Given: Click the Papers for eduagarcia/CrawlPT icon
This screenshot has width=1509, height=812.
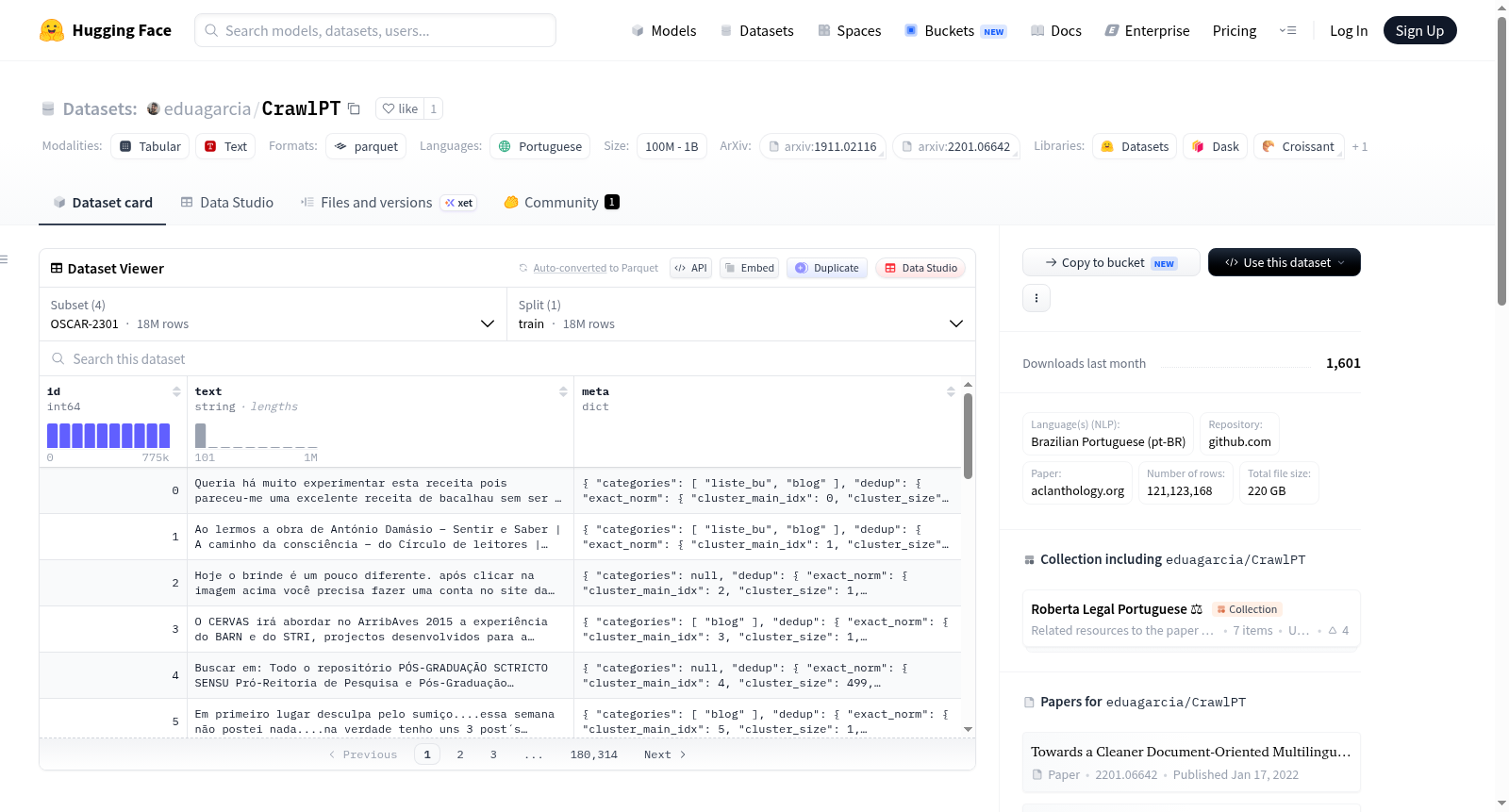Looking at the screenshot, I should coord(1029,703).
